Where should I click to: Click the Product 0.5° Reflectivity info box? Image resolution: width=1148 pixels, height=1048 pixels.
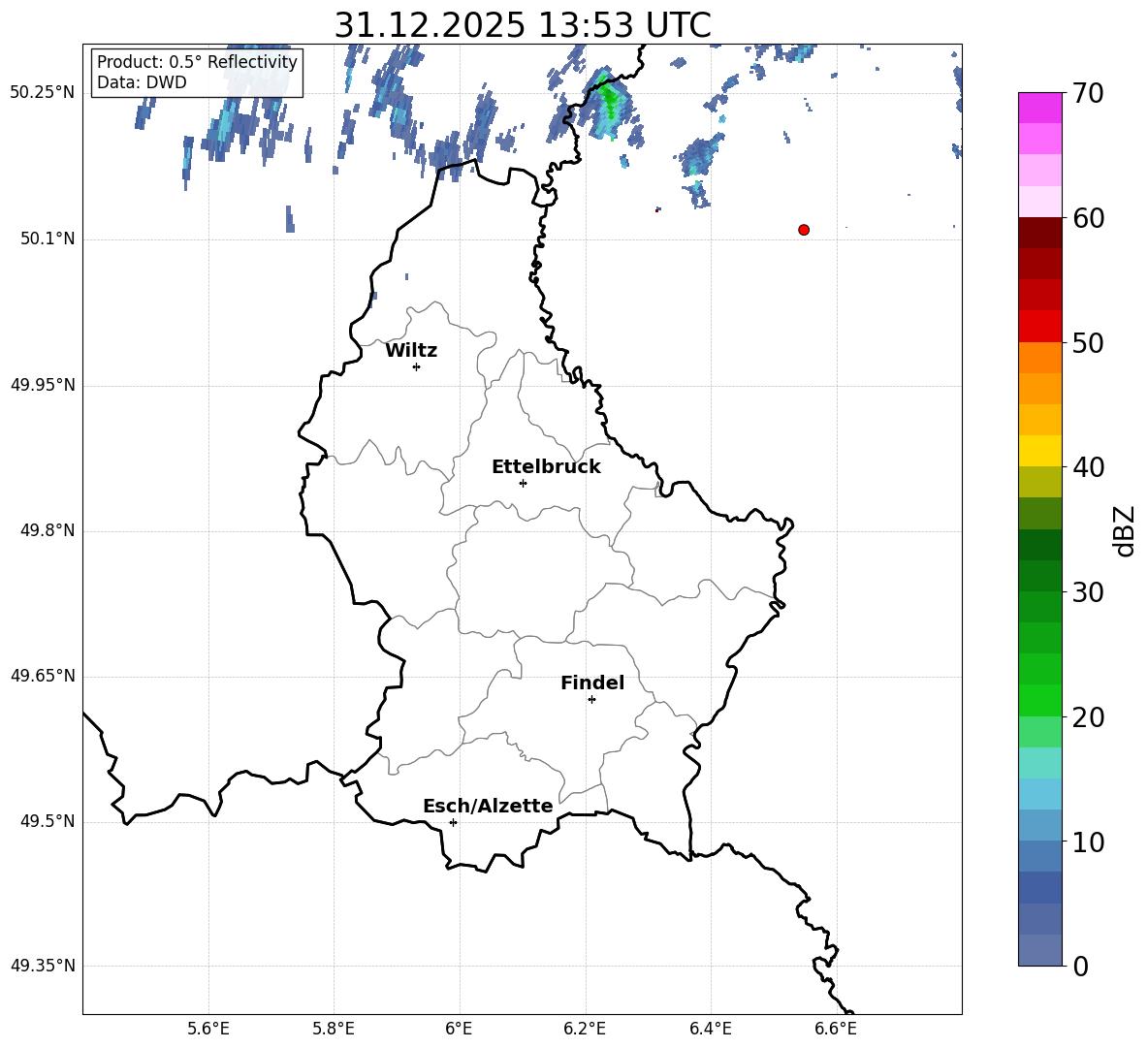tap(197, 73)
